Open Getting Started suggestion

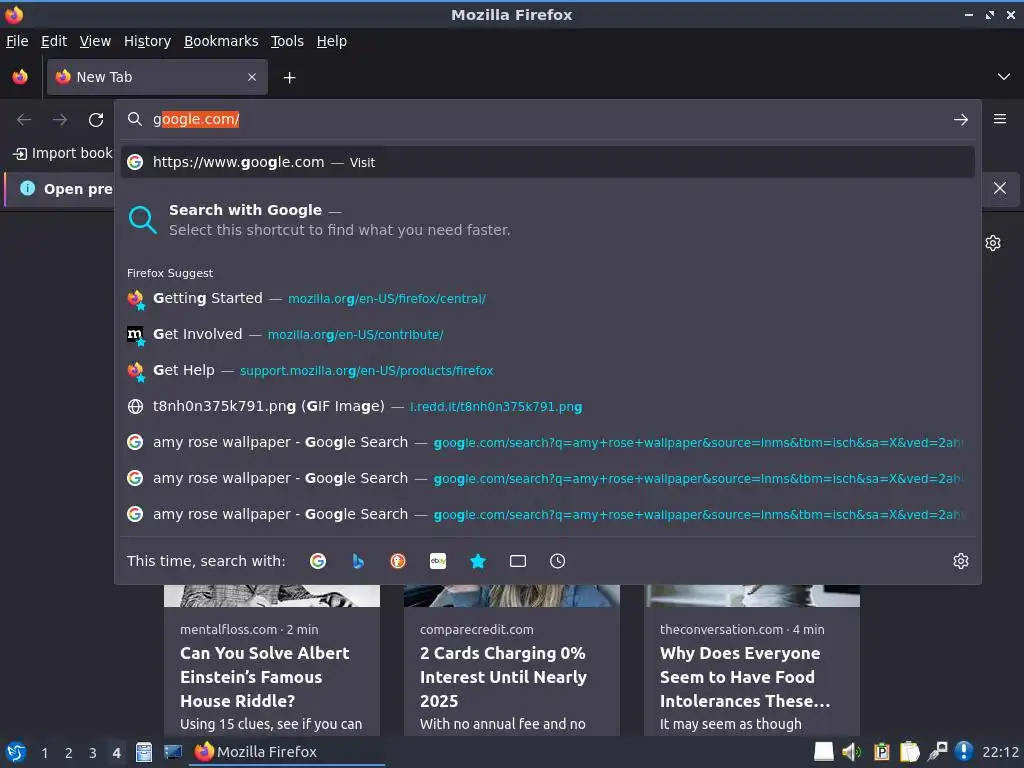pos(547,298)
